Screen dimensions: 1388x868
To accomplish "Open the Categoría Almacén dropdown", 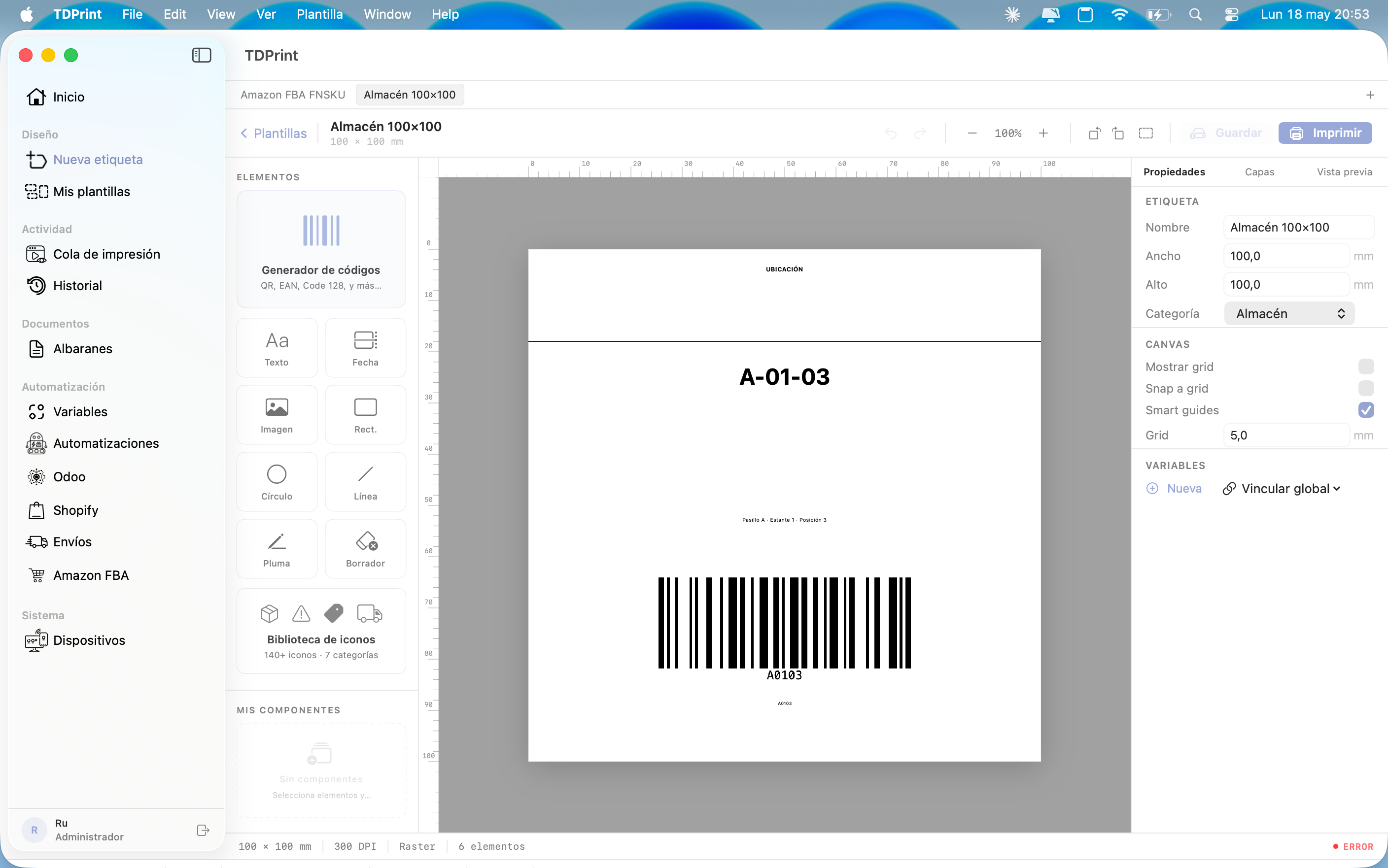I will pyautogui.click(x=1289, y=314).
